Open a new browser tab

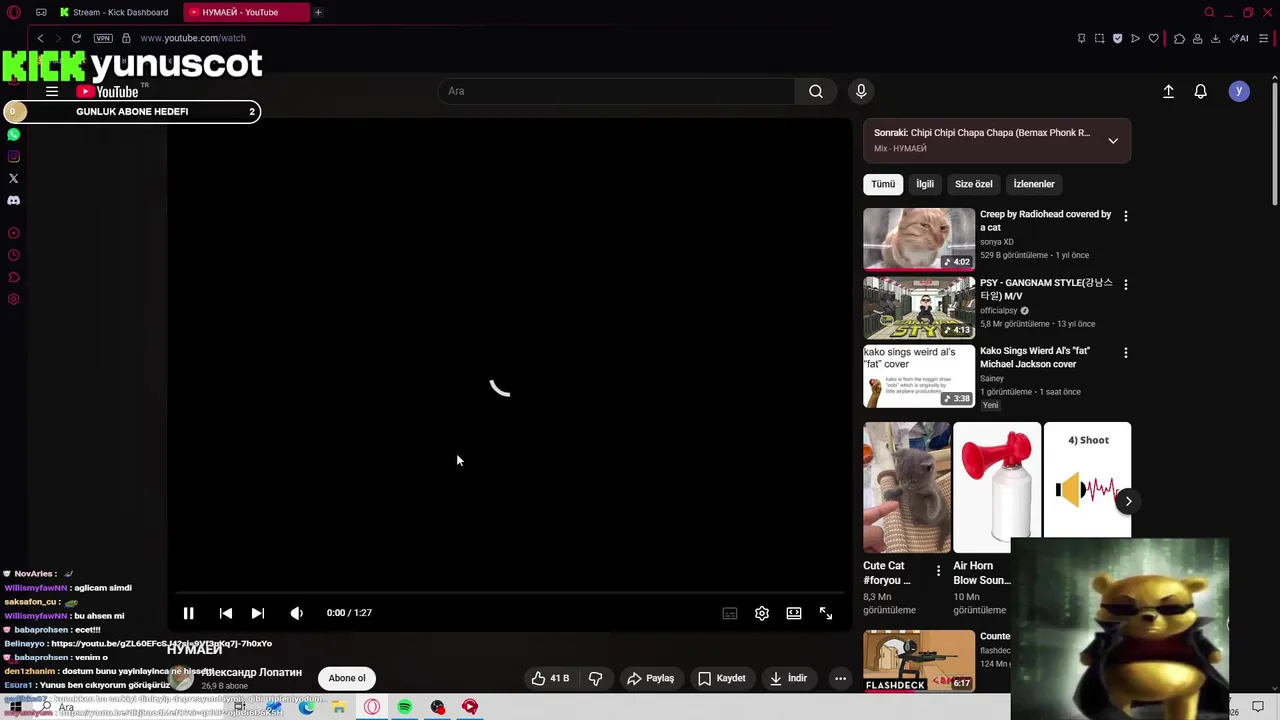point(318,12)
